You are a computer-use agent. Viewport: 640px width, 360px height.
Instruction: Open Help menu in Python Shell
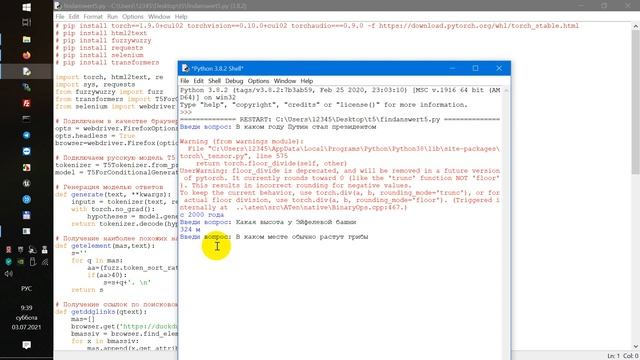[307, 81]
